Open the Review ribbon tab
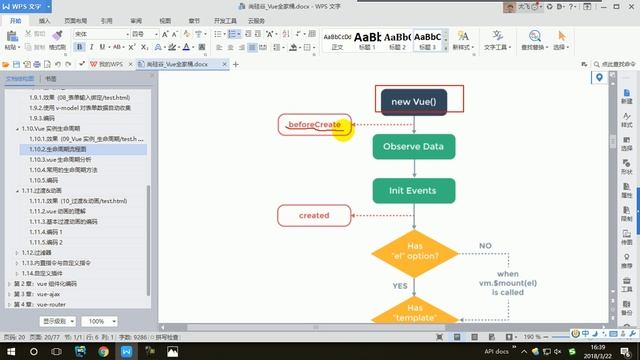 coord(136,20)
